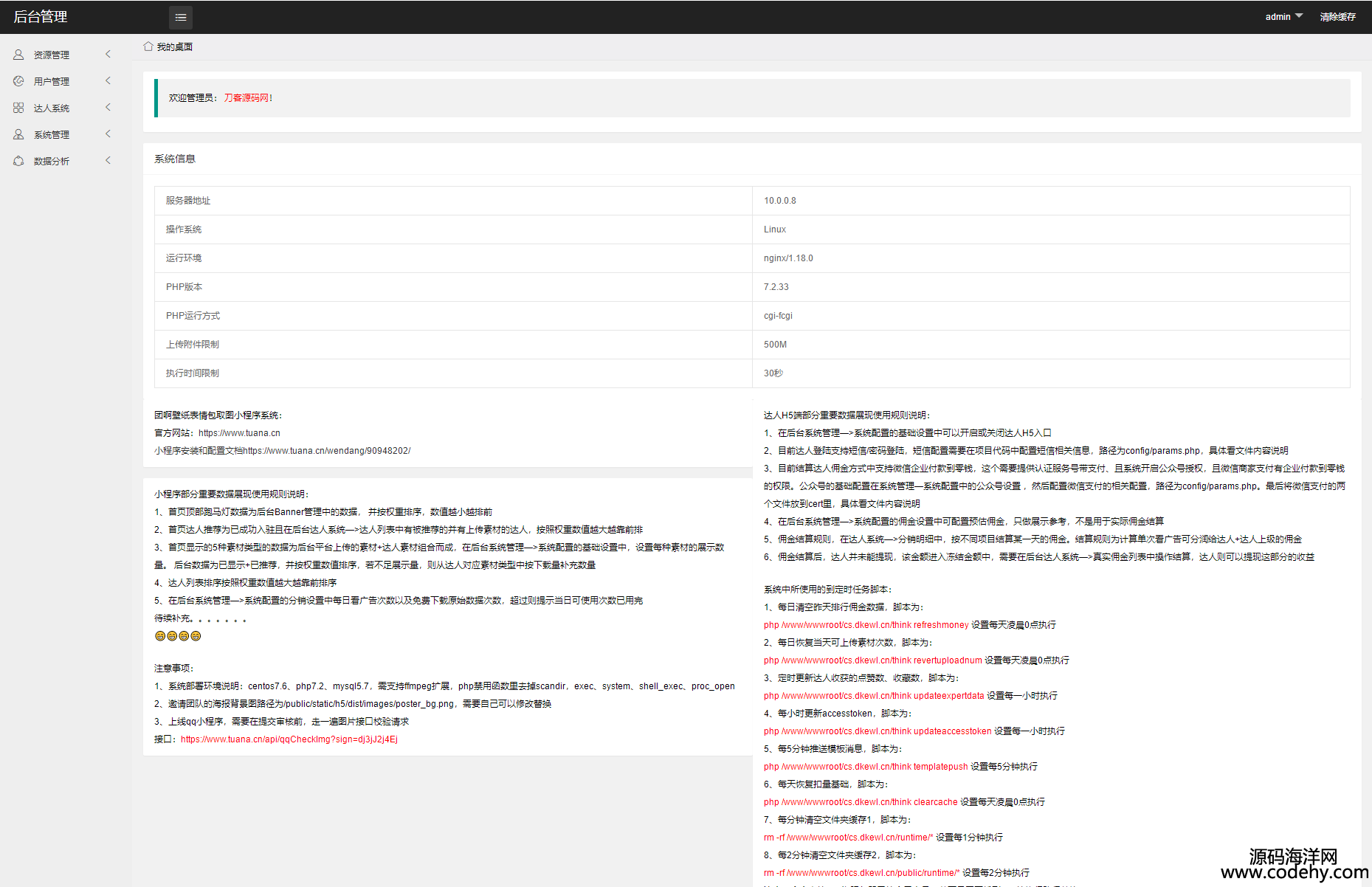The height and width of the screenshot is (887, 1372).
Task: Expand 数据分析 menu chevron
Action: pyautogui.click(x=108, y=160)
